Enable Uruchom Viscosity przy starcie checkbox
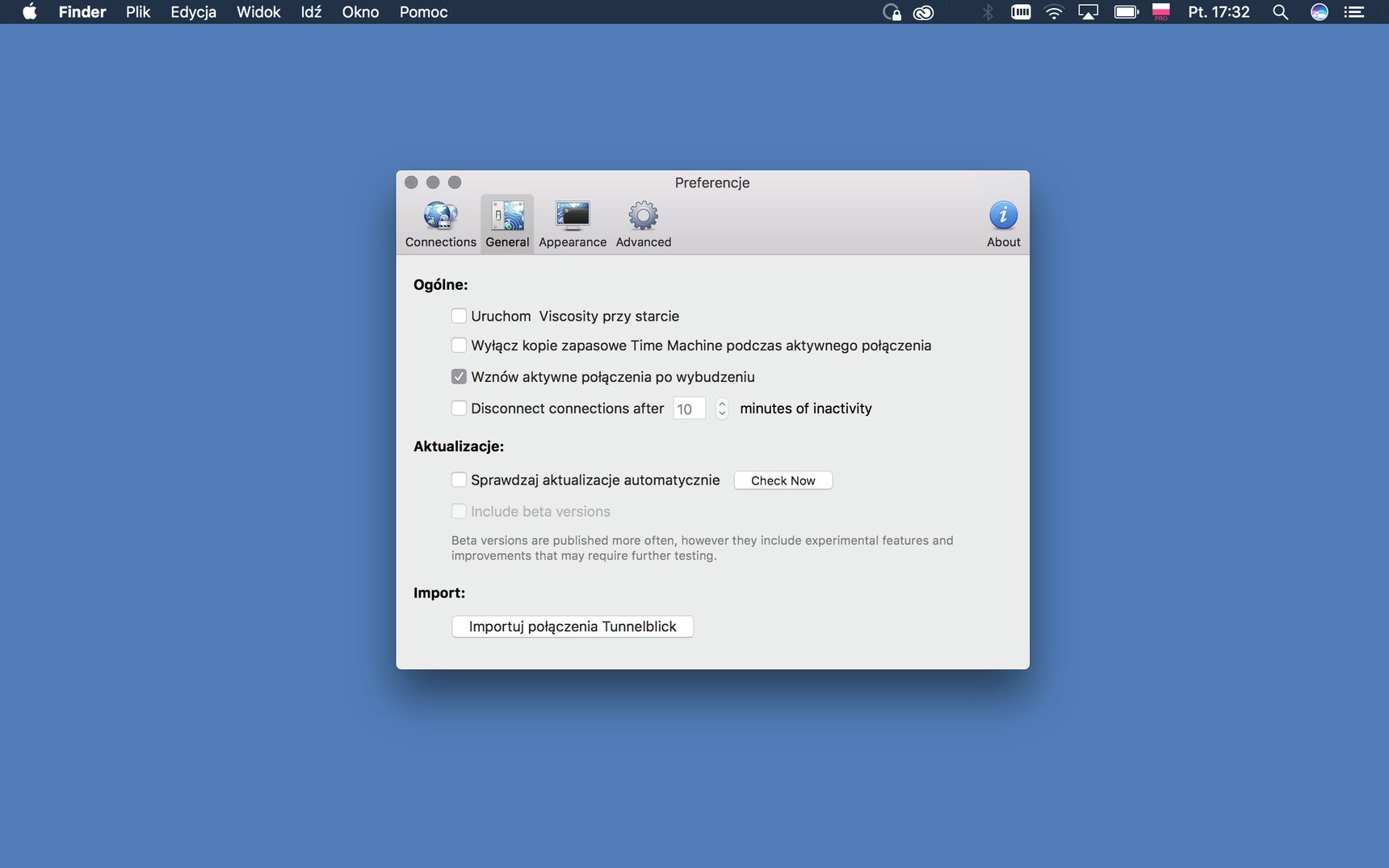This screenshot has height=868, width=1389. (459, 316)
